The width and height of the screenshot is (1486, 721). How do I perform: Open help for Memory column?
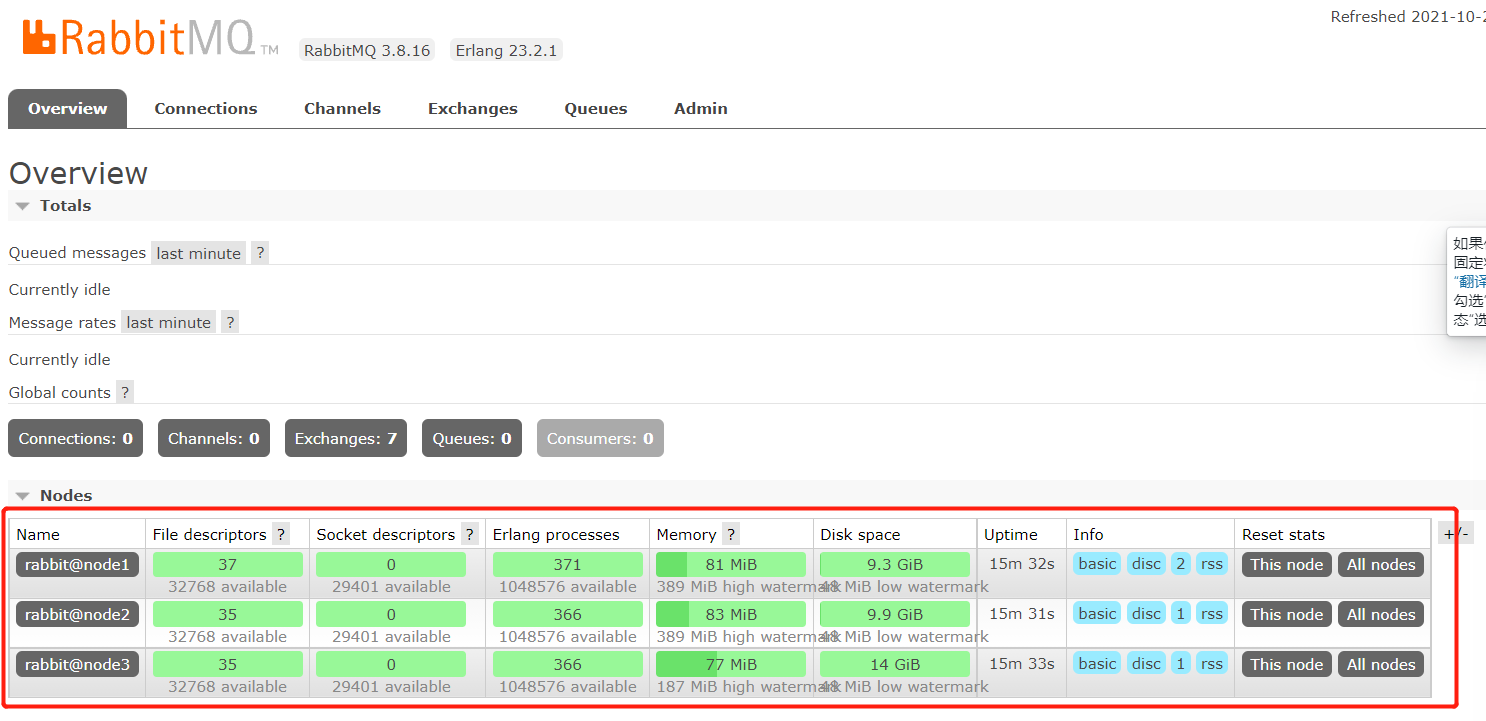pyautogui.click(x=731, y=534)
